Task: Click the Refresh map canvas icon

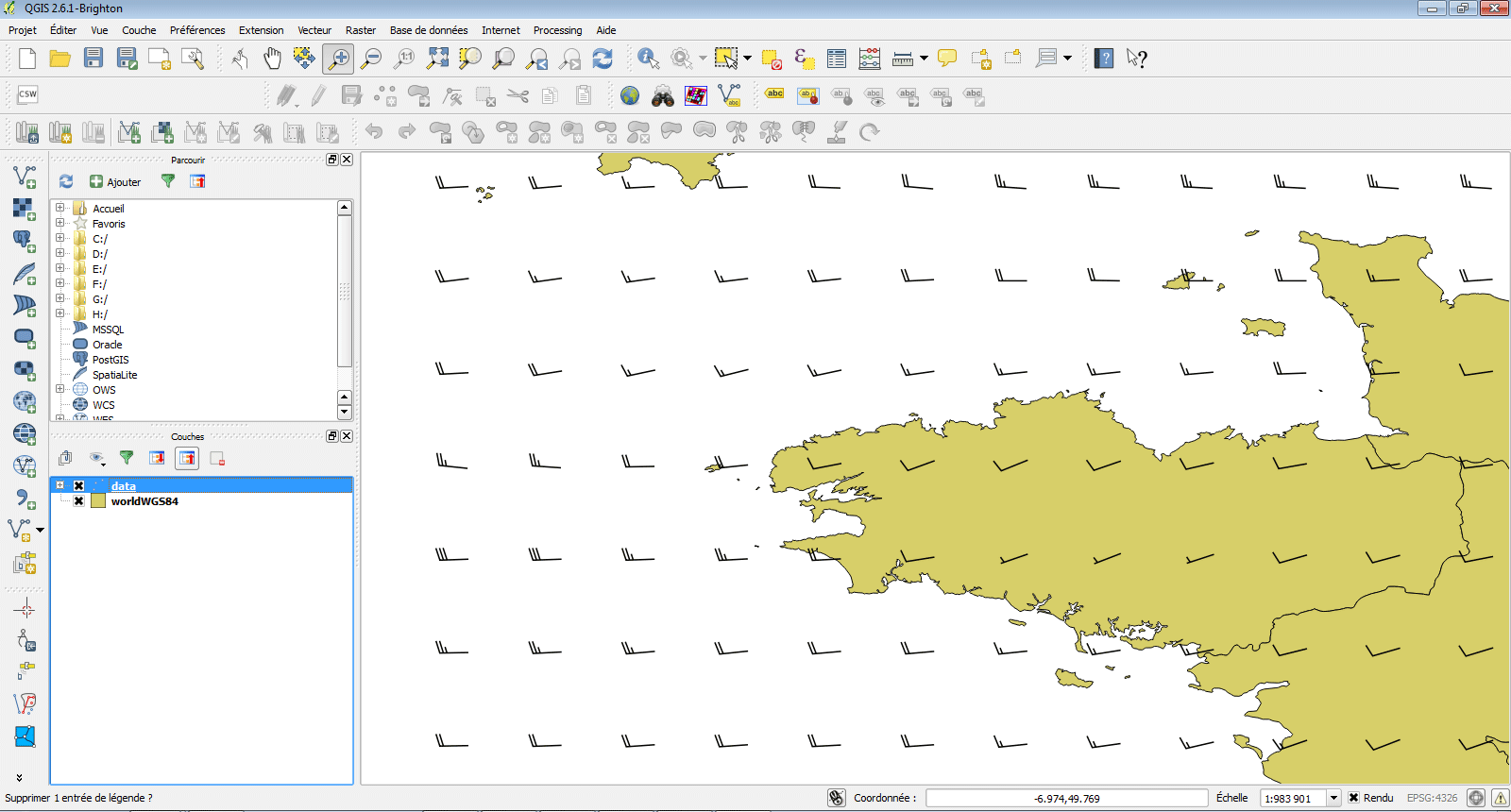Action: click(603, 59)
